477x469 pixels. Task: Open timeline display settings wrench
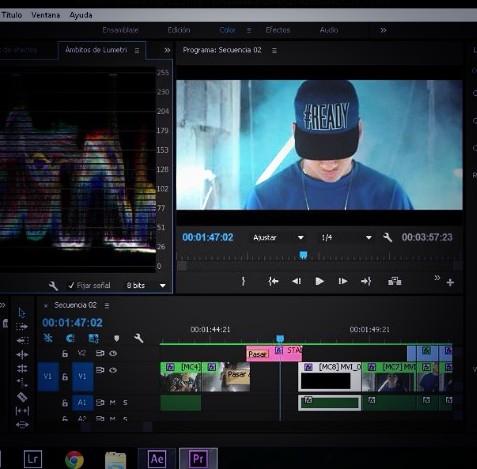click(139, 338)
